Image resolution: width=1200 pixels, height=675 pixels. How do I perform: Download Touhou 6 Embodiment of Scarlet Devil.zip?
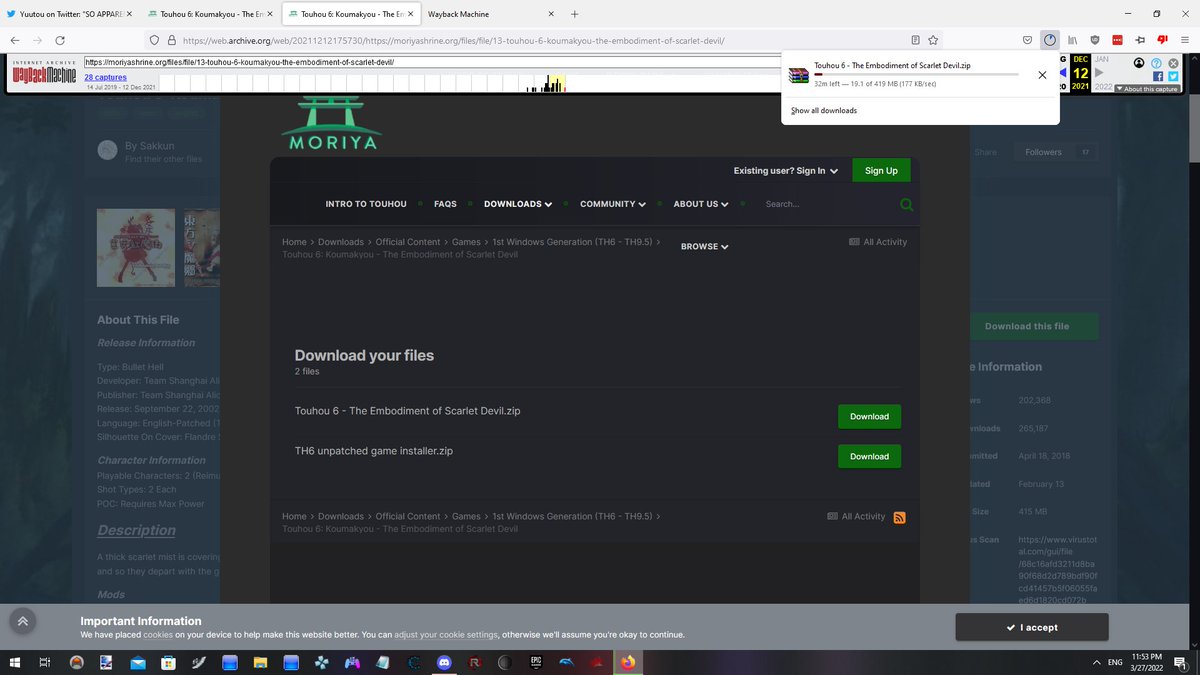click(869, 416)
